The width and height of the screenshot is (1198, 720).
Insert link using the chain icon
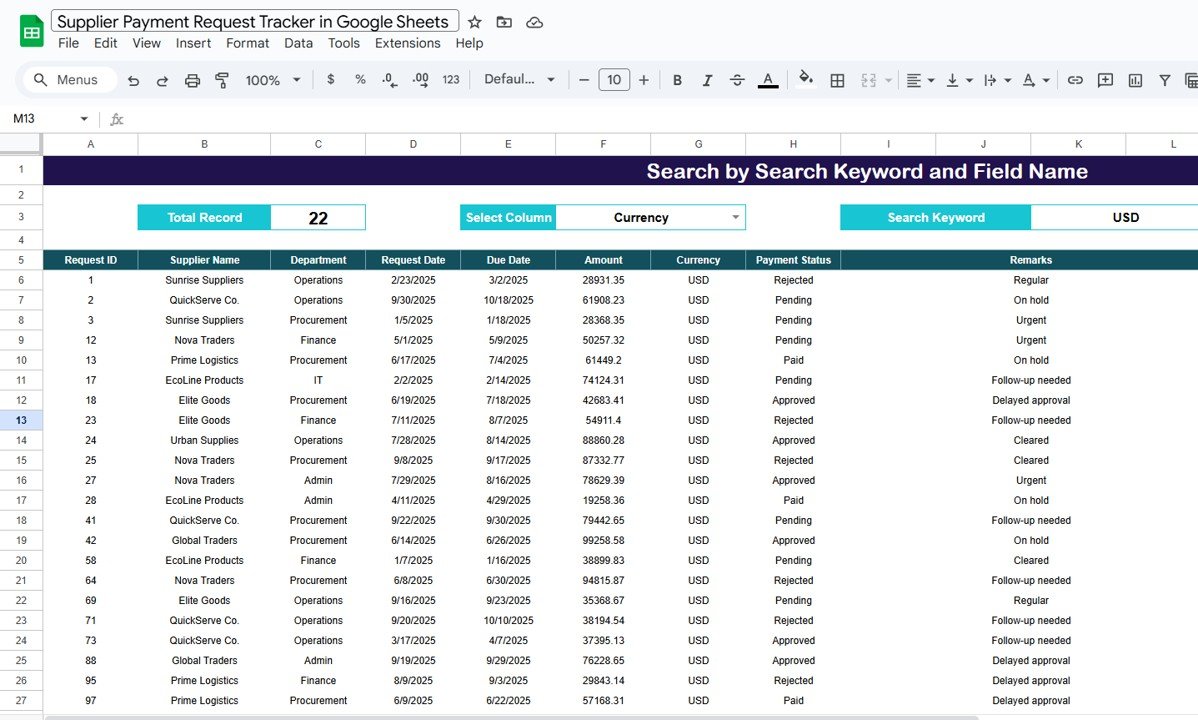coord(1075,80)
